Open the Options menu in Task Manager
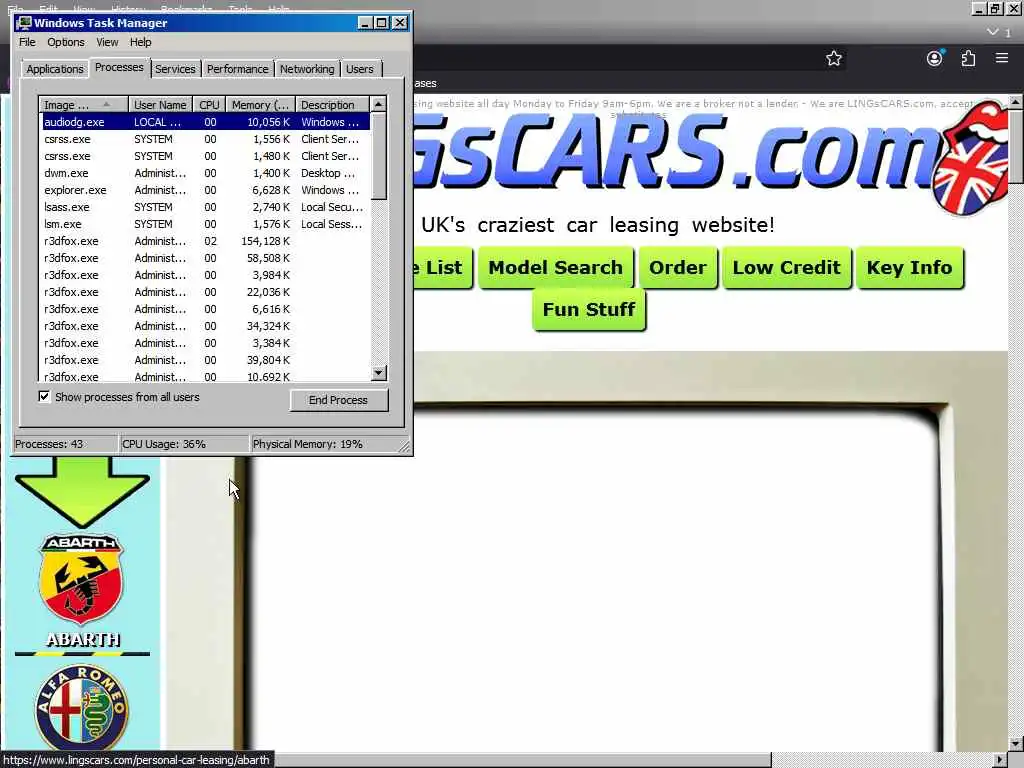This screenshot has height=768, width=1024. click(65, 42)
